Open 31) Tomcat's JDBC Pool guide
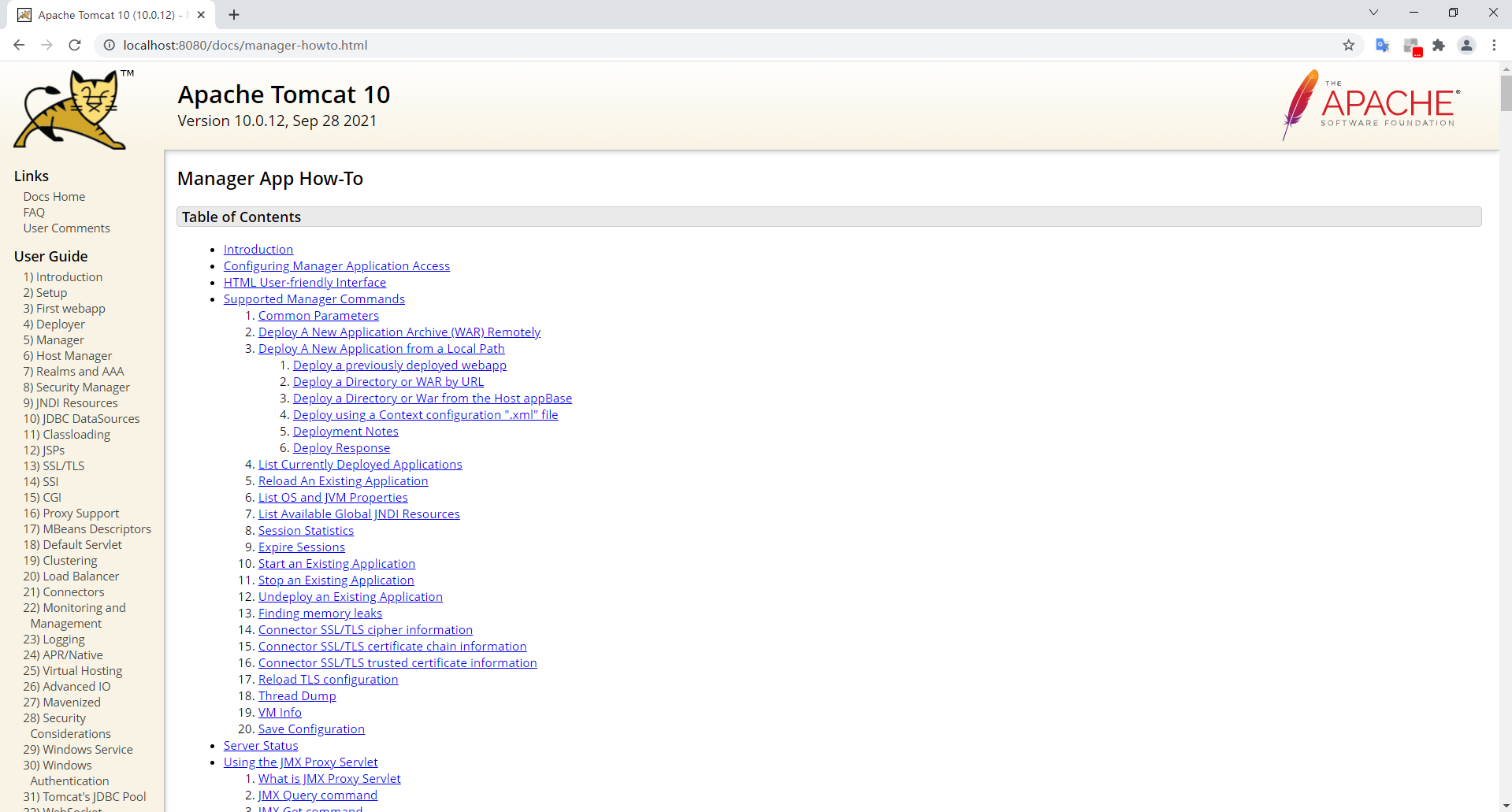This screenshot has width=1512, height=812. 84,797
